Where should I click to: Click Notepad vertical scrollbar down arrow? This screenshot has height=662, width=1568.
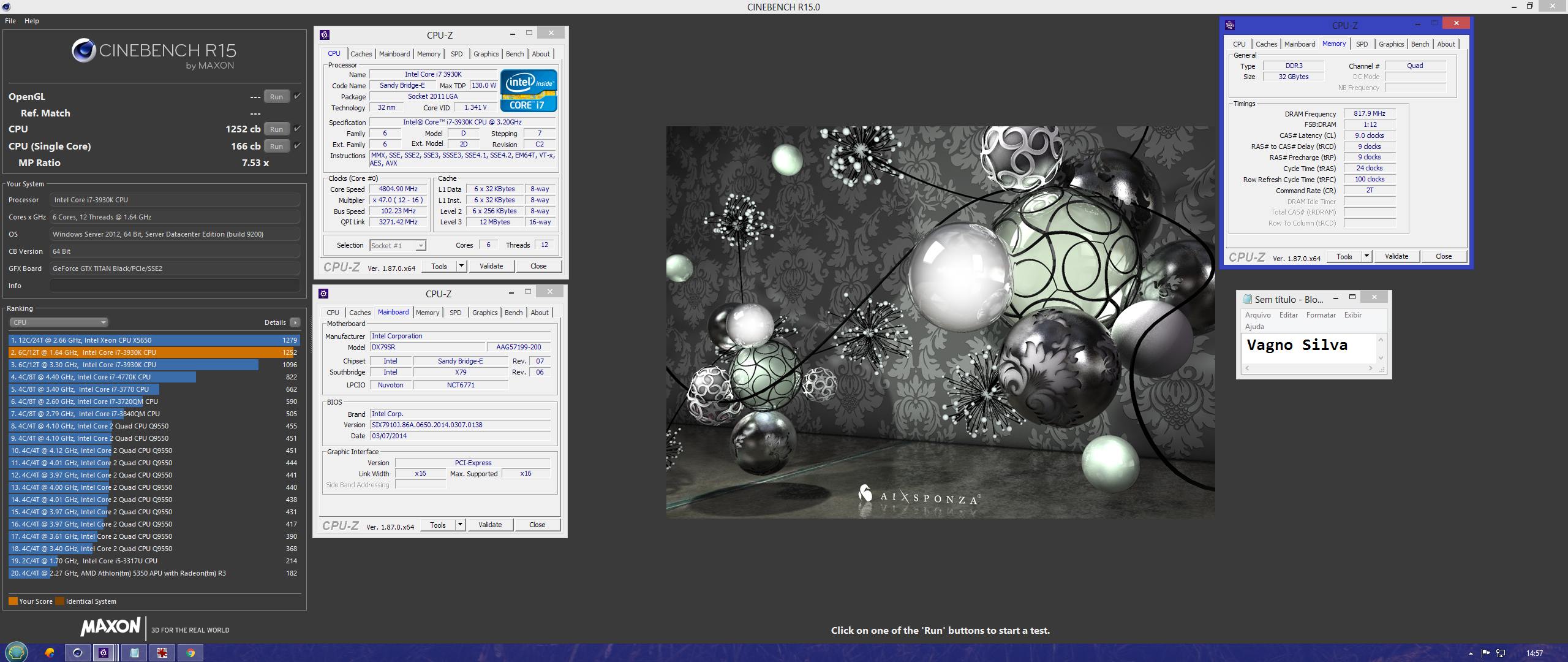pyautogui.click(x=1381, y=358)
